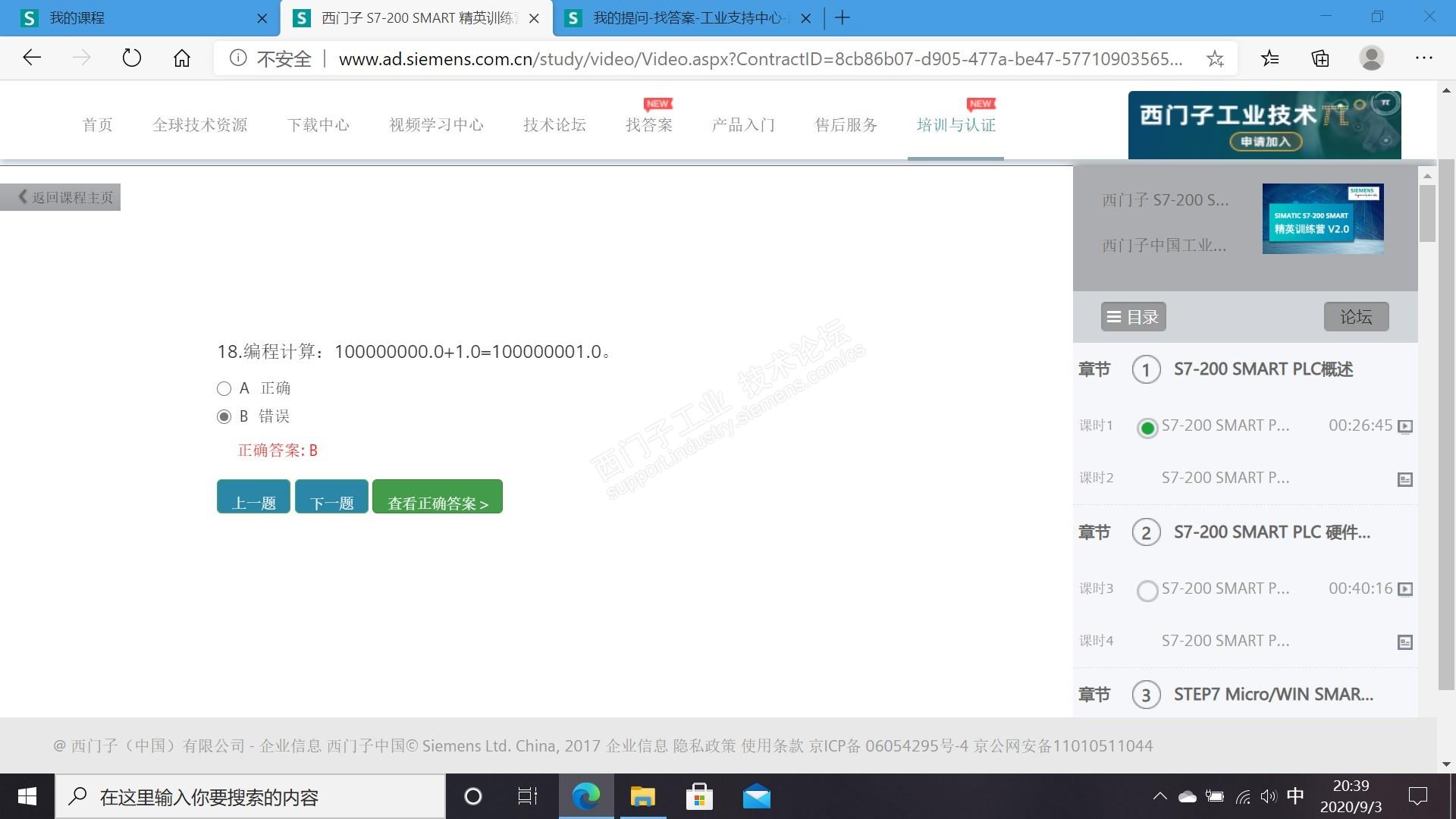Open the 视频学习中心 menu item
1456x819 pixels.
tap(436, 125)
